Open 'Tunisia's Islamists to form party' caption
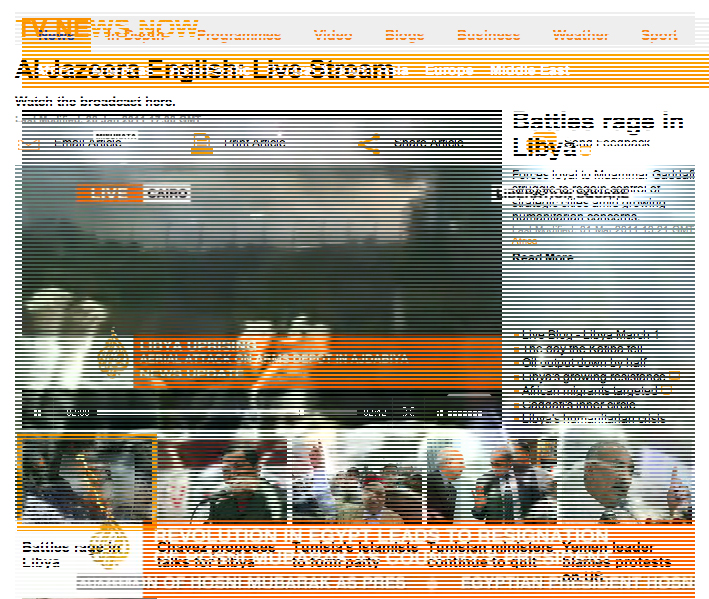Viewport: 709px width, 599px height. (x=355, y=555)
